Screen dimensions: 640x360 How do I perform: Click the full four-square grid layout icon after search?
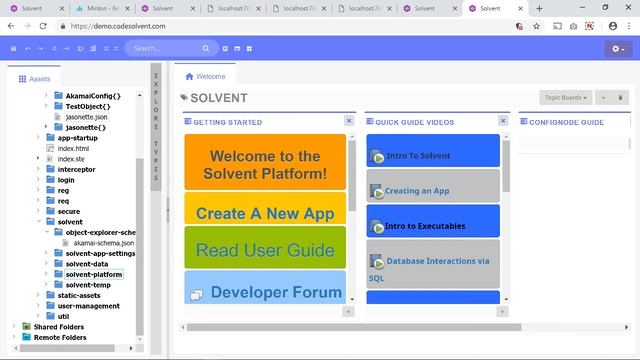249,49
